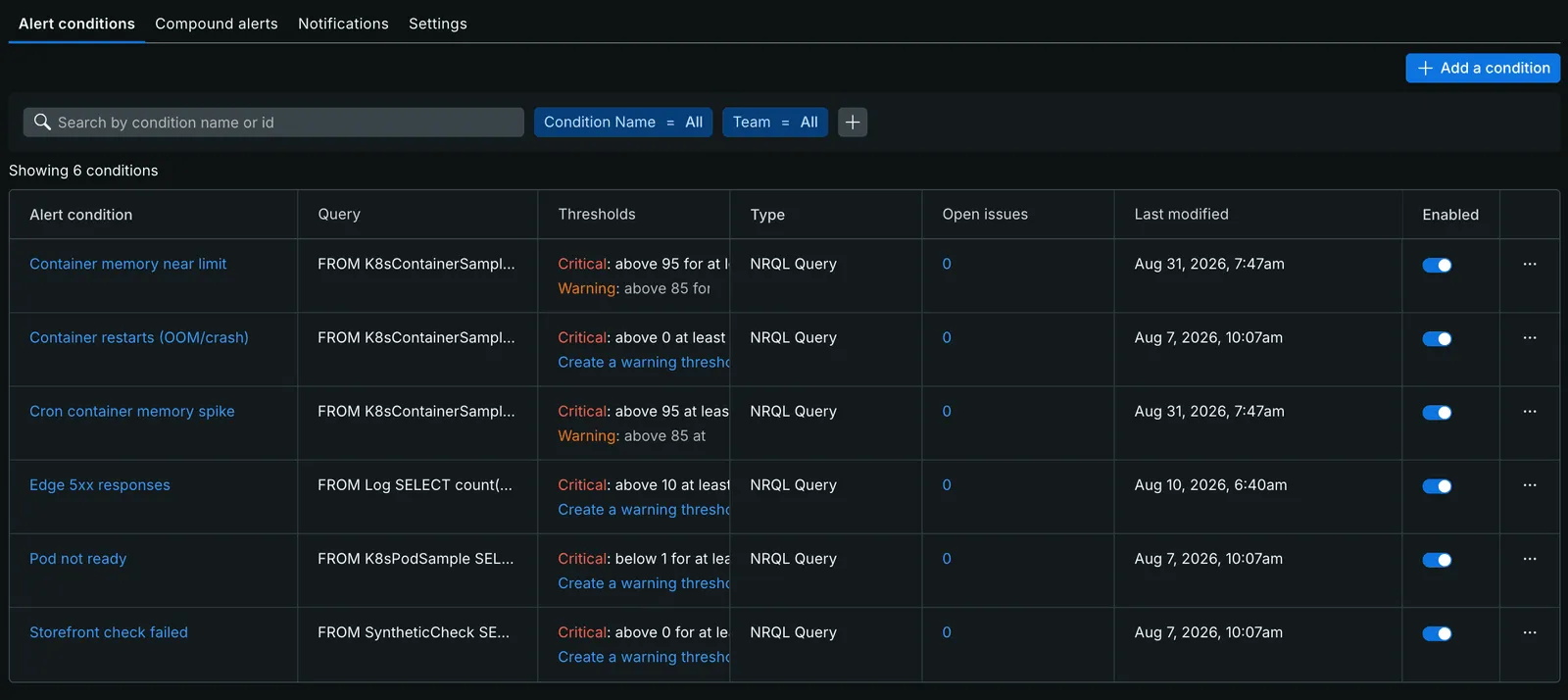Open the Settings tab
1568x700 pixels.
click(x=438, y=24)
